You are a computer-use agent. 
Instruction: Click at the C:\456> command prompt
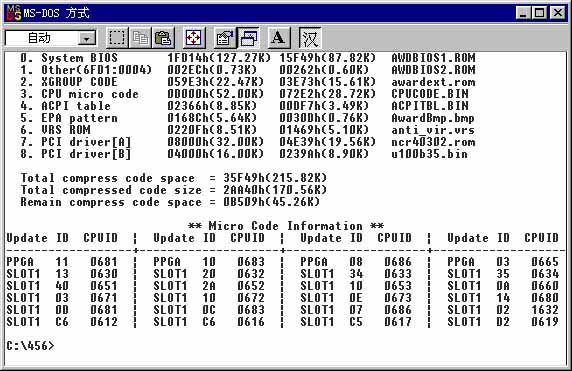(x=30, y=345)
